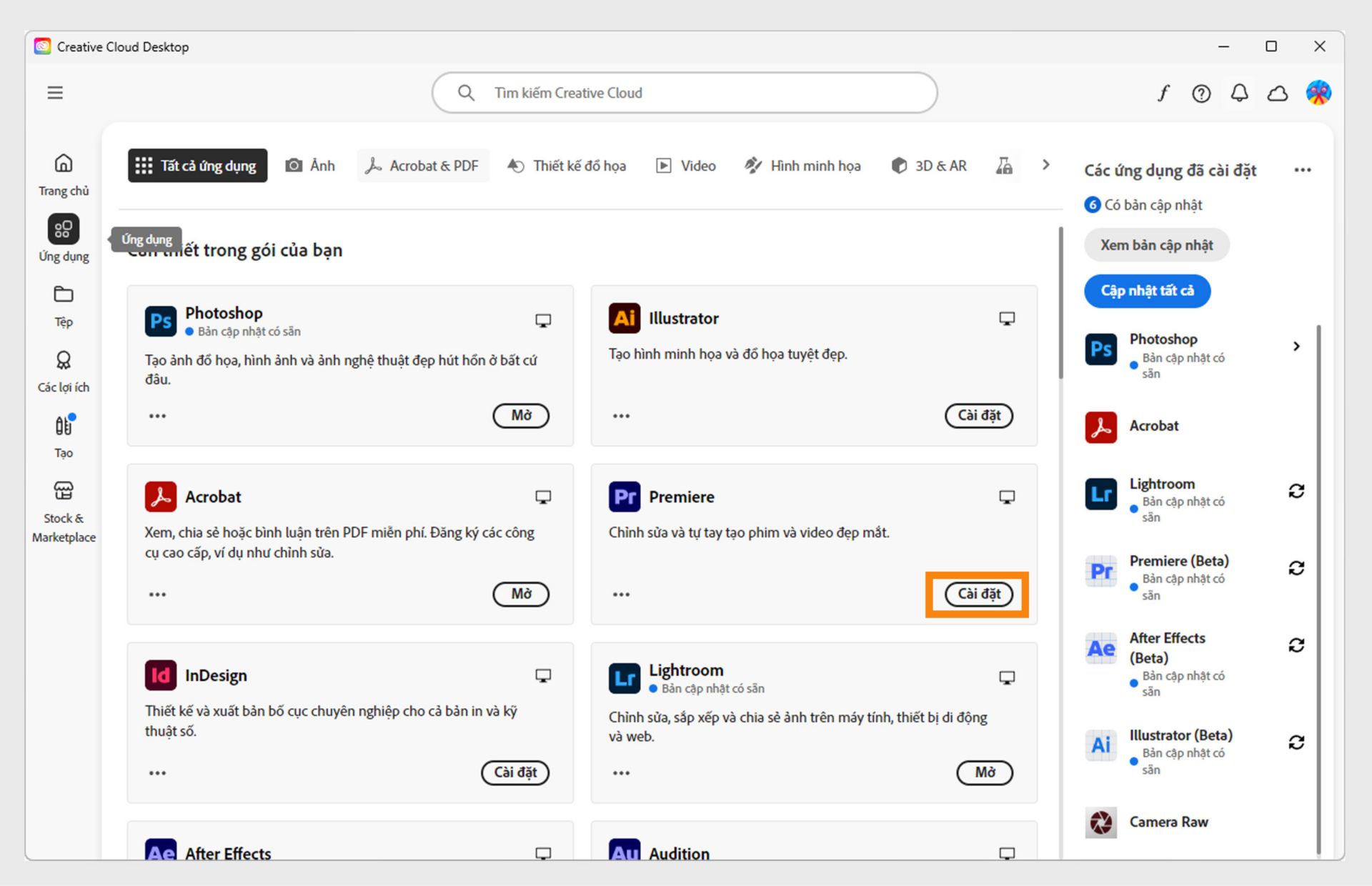Screen dimensions: 1372x886
Task: Switch to the Ảnh tab
Action: click(x=310, y=166)
